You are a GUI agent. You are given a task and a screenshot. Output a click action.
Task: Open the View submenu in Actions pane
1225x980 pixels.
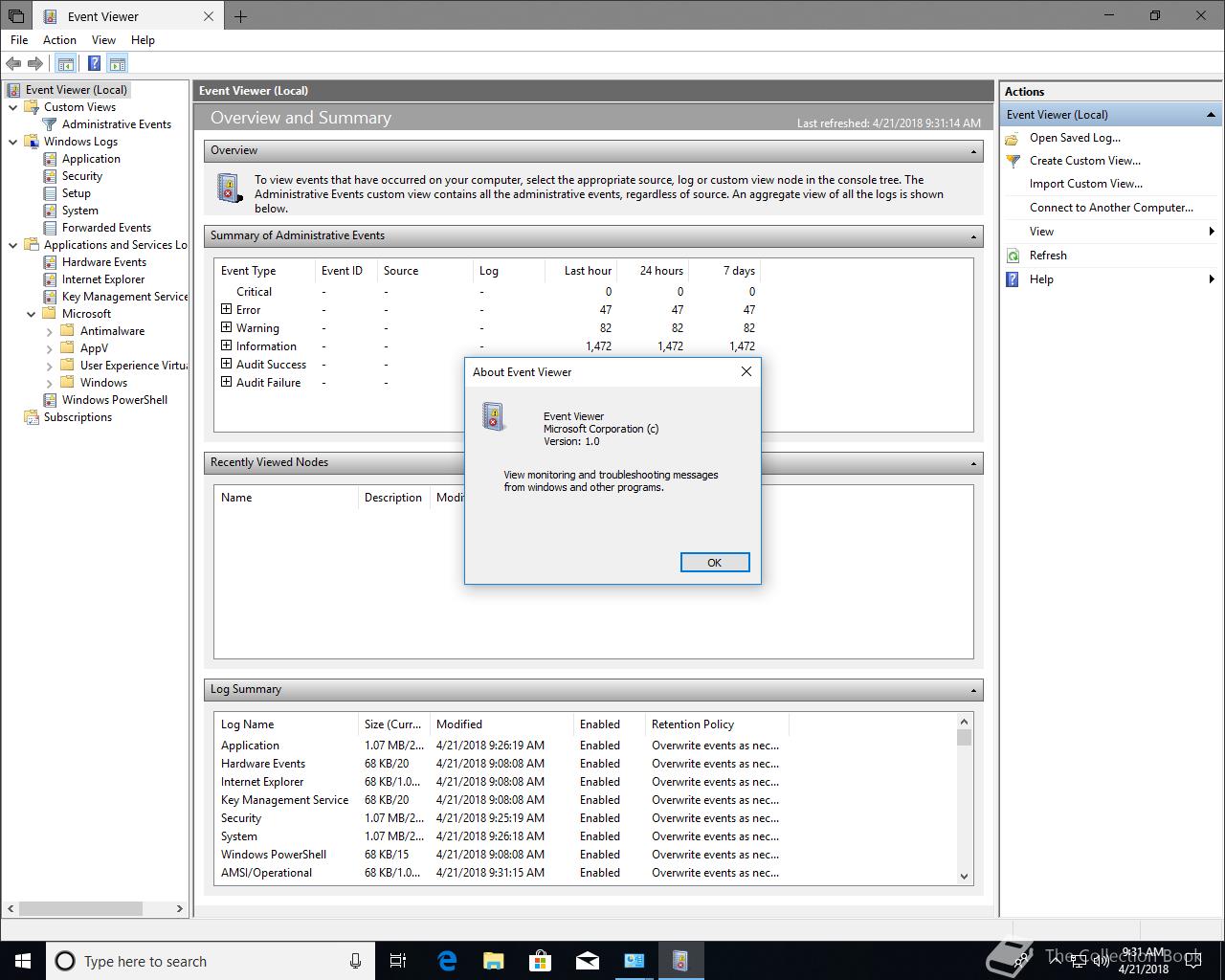click(1111, 232)
